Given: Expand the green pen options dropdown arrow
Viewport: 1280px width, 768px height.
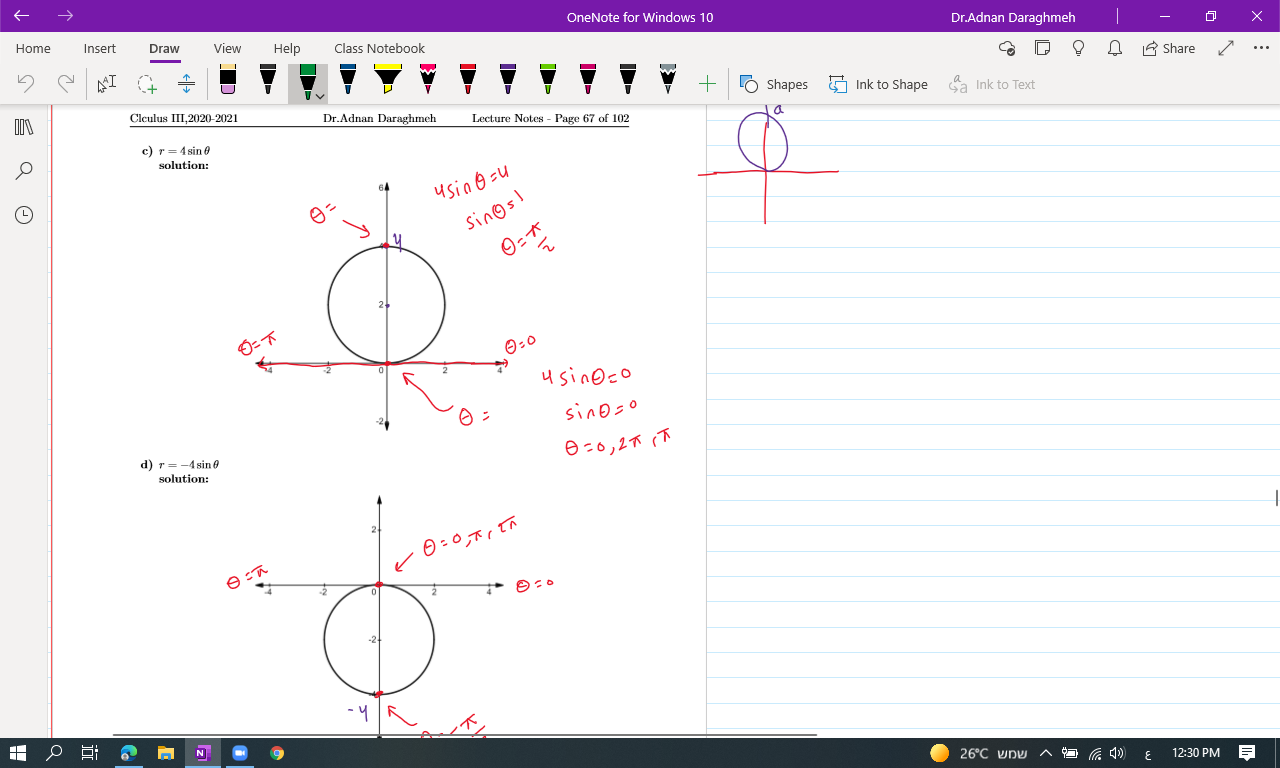Looking at the screenshot, I should tap(319, 96).
